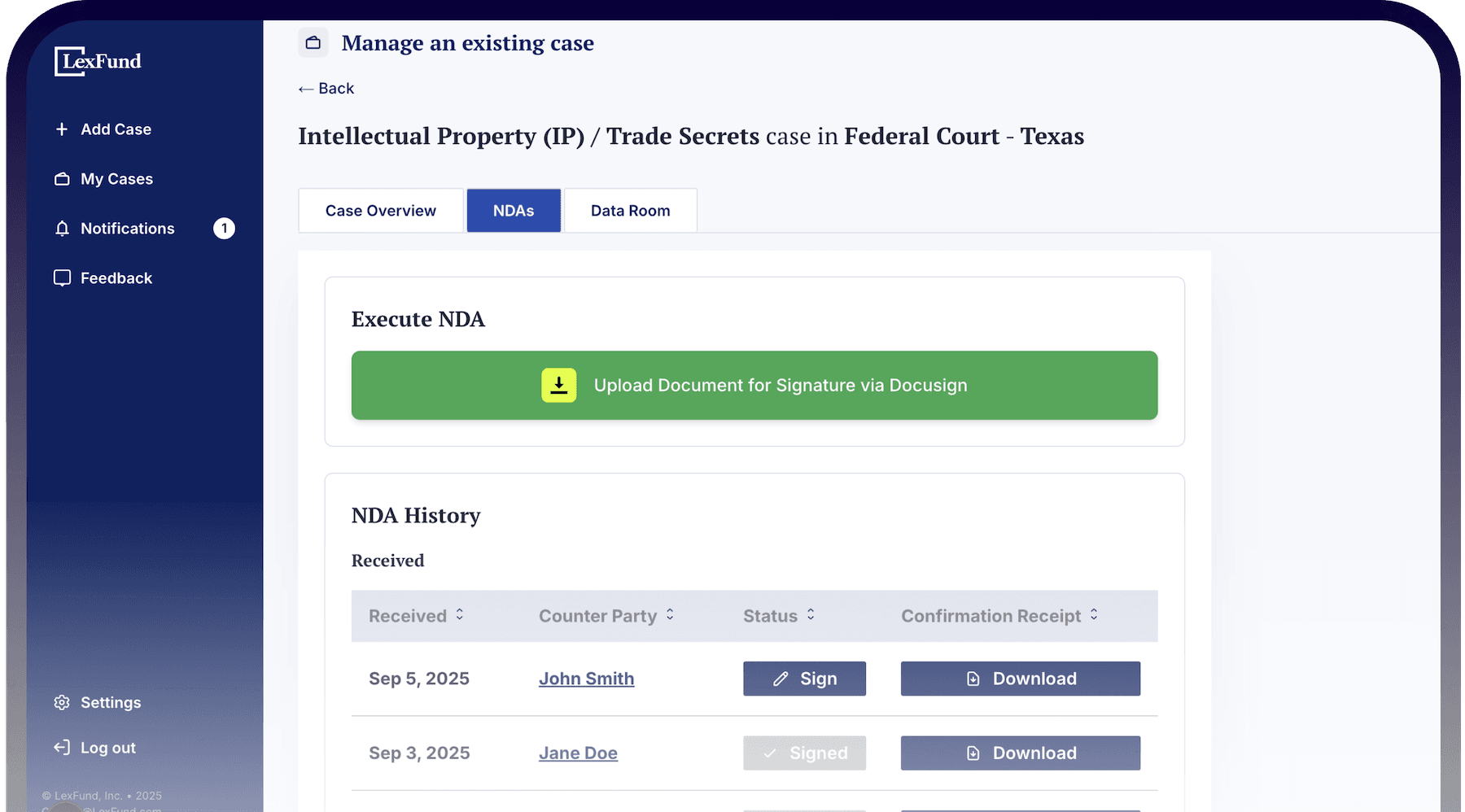Click the Log out arrow icon
The width and height of the screenshot is (1465, 812).
pos(62,747)
